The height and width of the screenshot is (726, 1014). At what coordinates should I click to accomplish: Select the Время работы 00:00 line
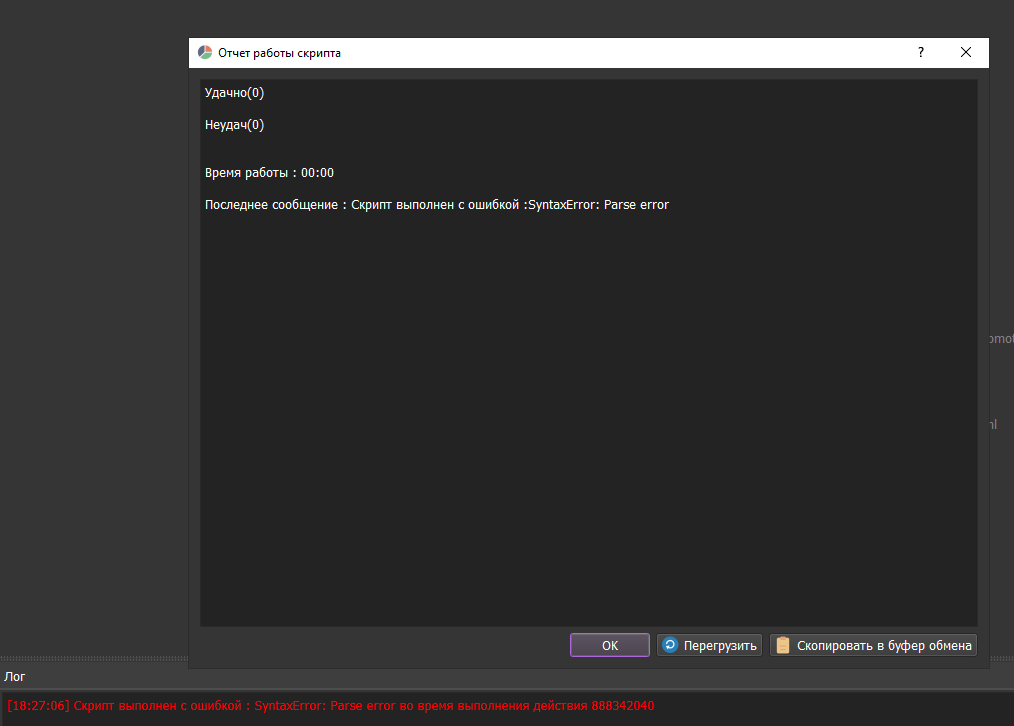269,173
